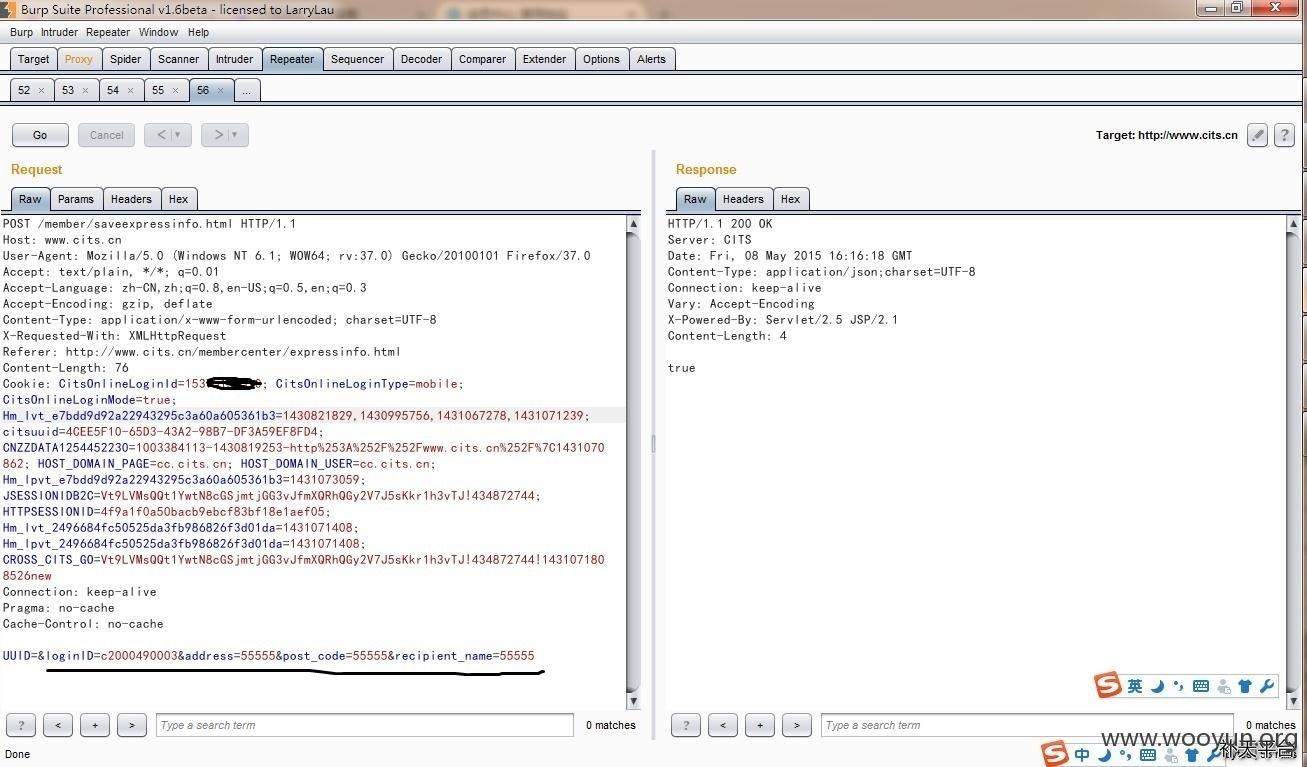Click the 'HTTP/1.1 200 OK' response line
1307x767 pixels.
(720, 224)
